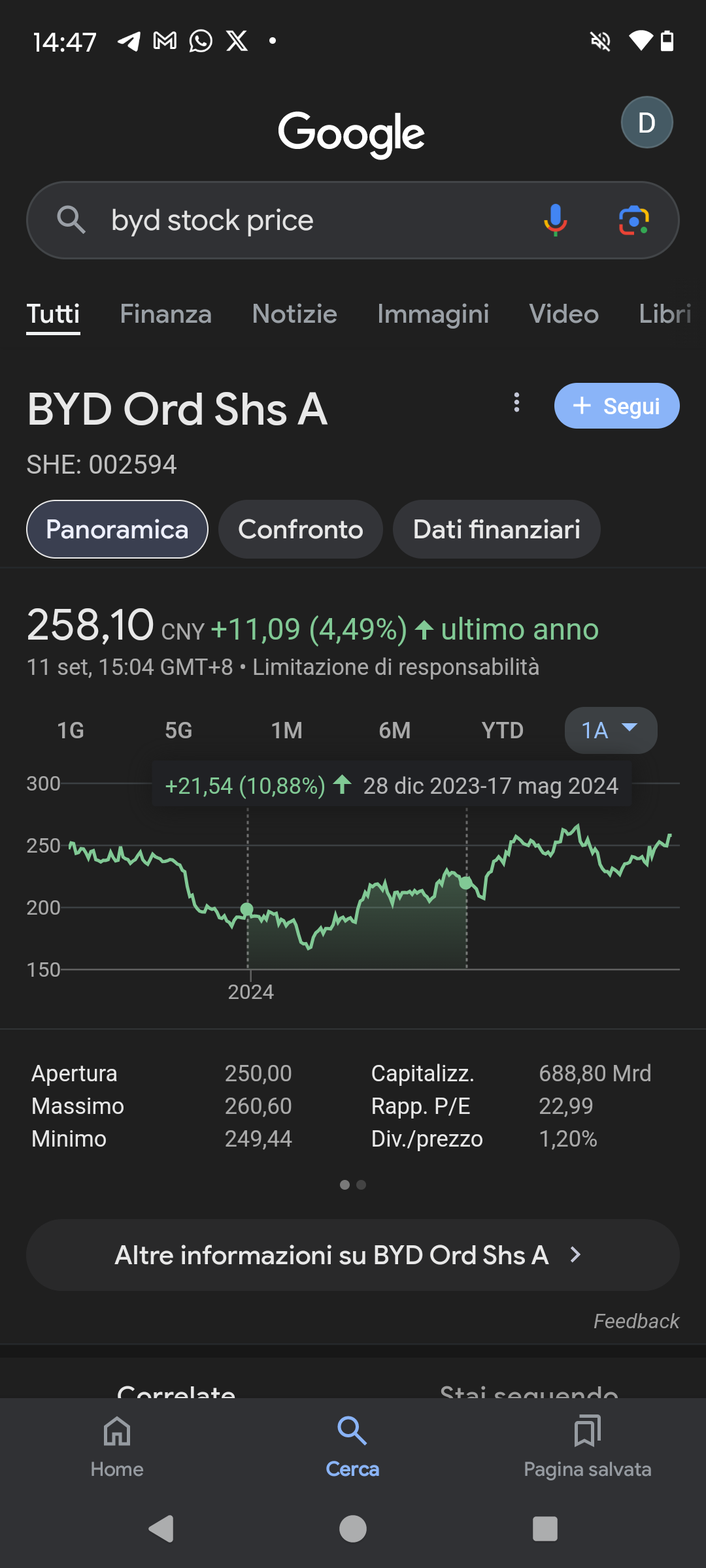Tap the search magnifier icon in search bar

71,220
